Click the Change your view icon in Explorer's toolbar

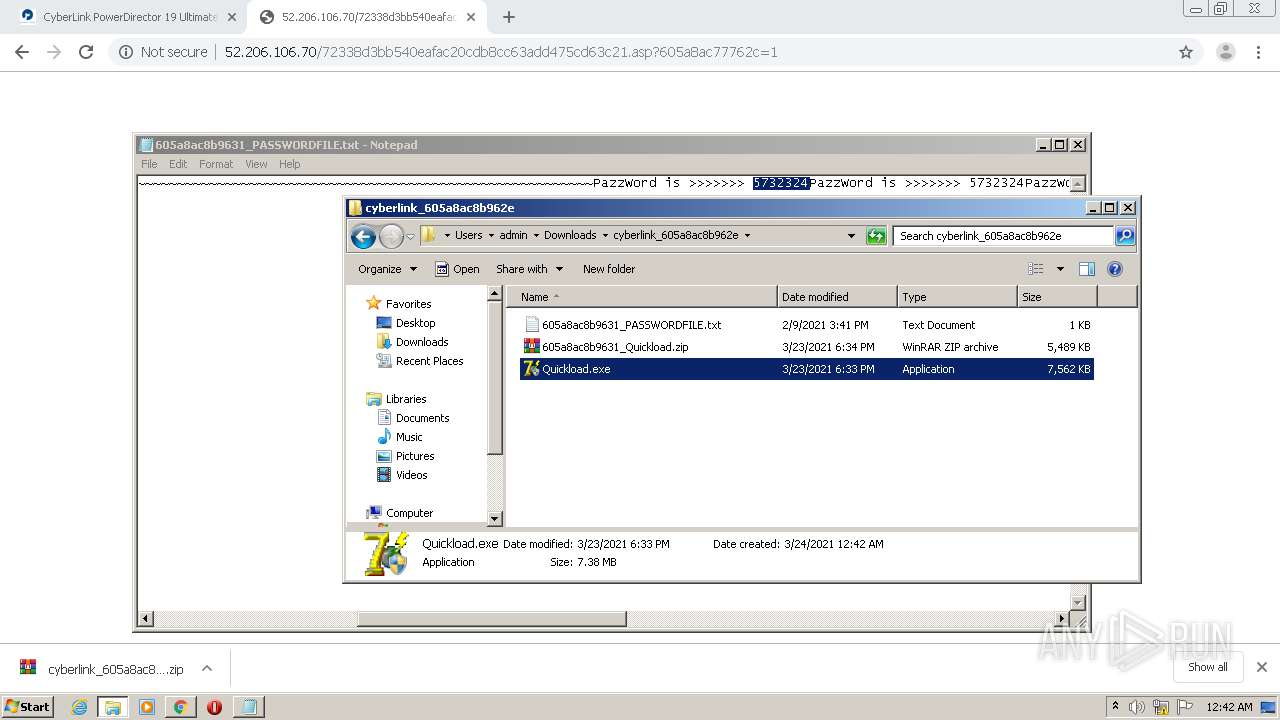point(1035,269)
